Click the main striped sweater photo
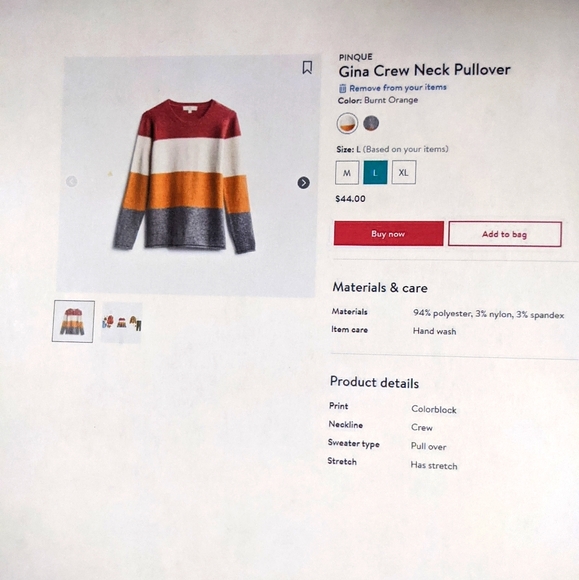 click(x=186, y=176)
